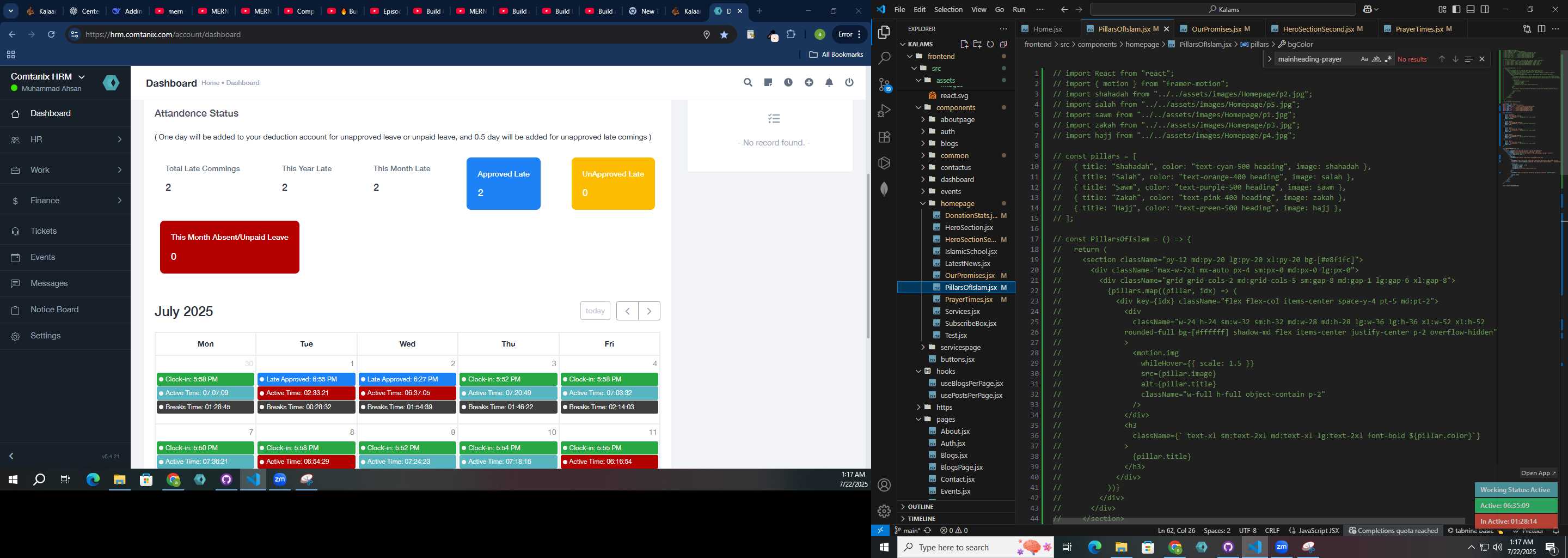This screenshot has height=558, width=1568.
Task: Go to next month in calendar
Action: pos(650,311)
